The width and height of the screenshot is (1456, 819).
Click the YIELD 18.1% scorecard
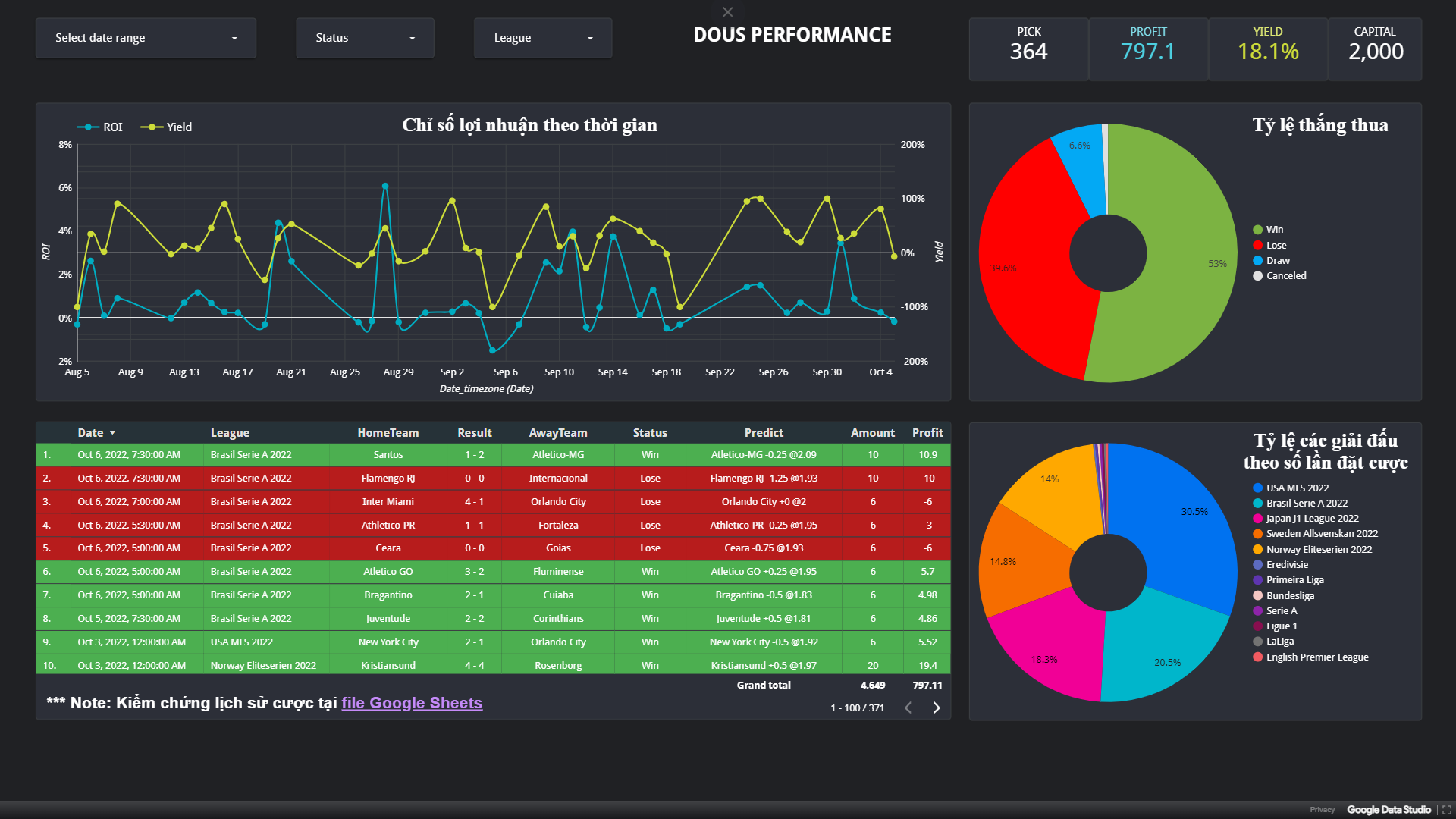(1268, 49)
